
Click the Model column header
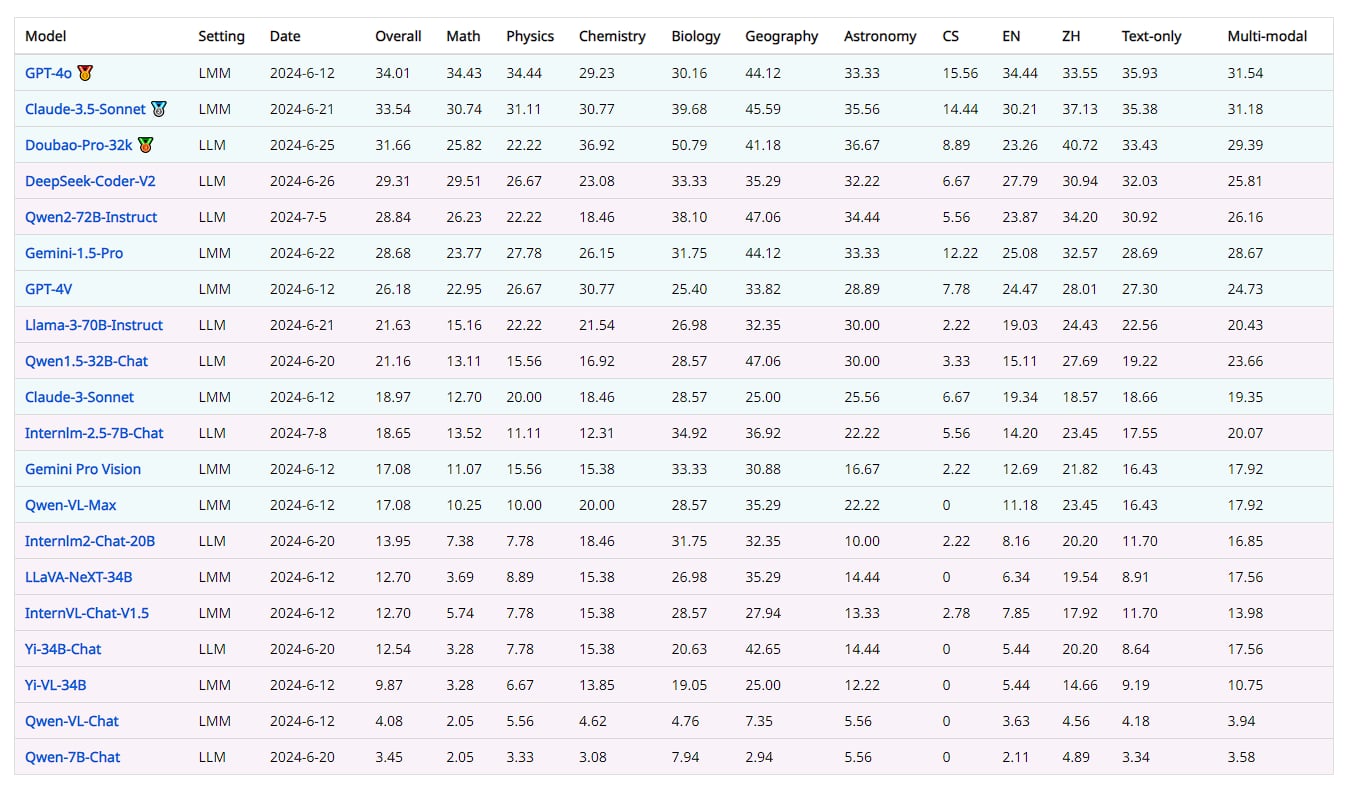coord(46,36)
